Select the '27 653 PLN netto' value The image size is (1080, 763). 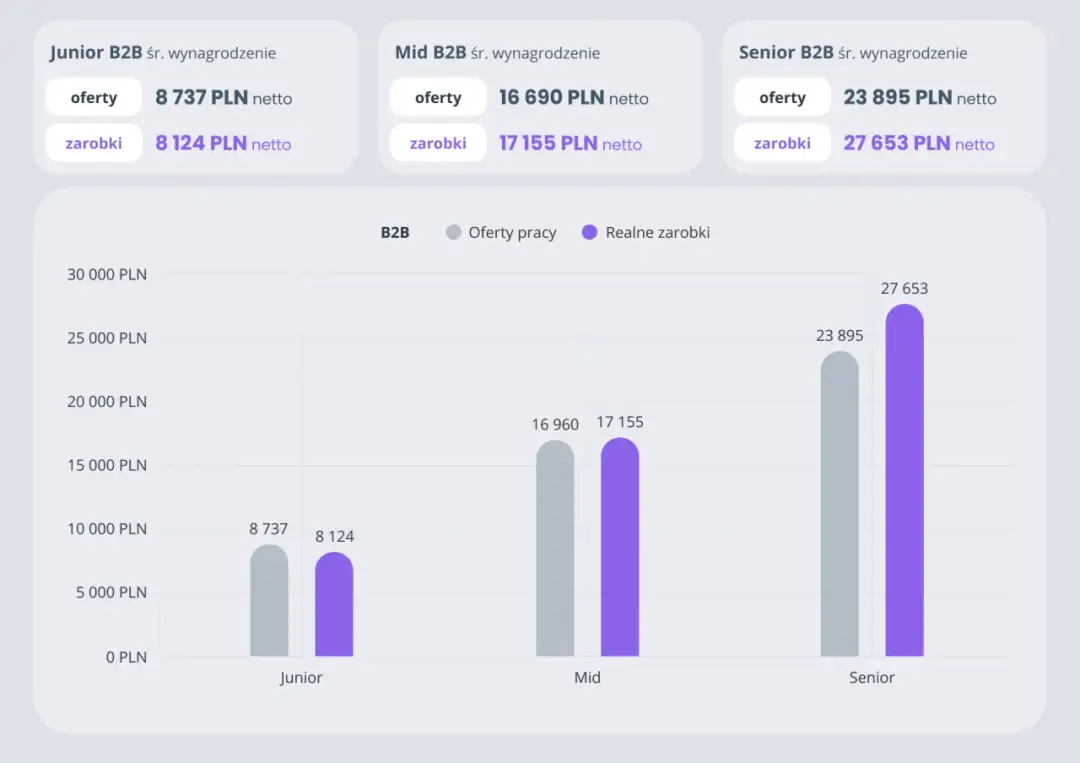[x=920, y=143]
